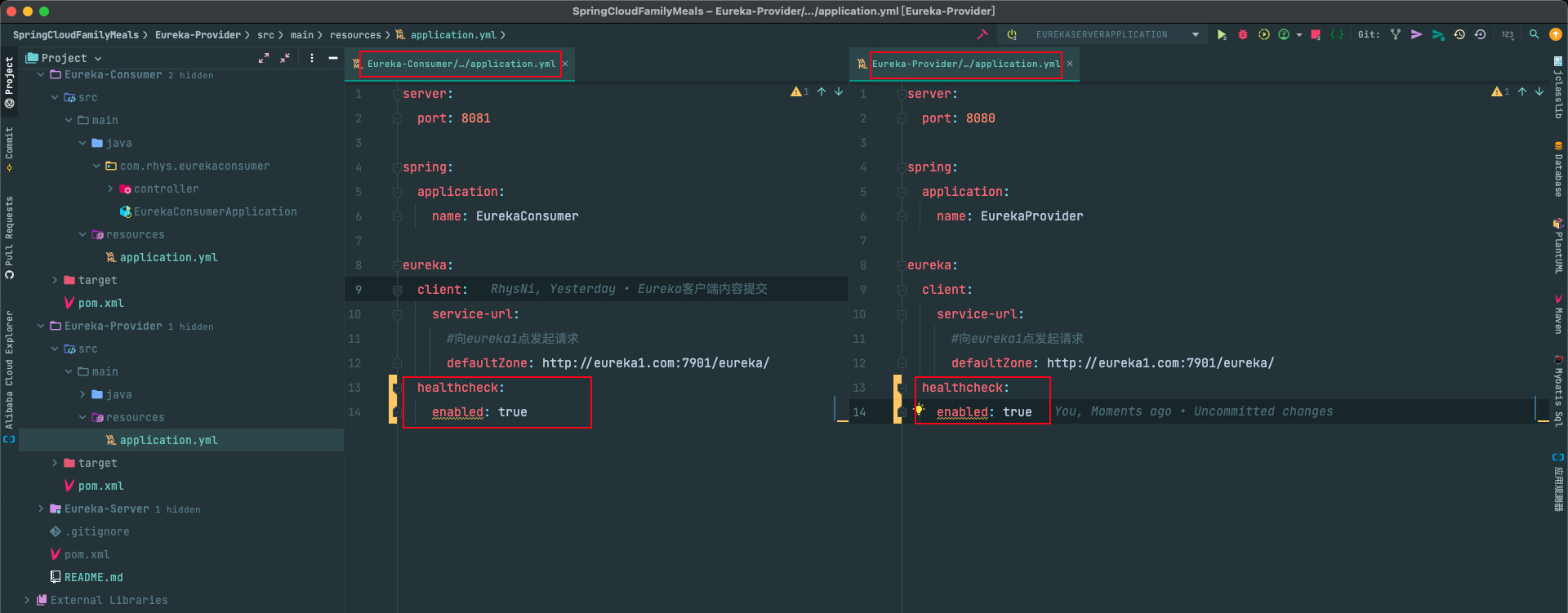The image size is (1568, 613).
Task: Expand the controller package in tree
Action: pyautogui.click(x=110, y=189)
